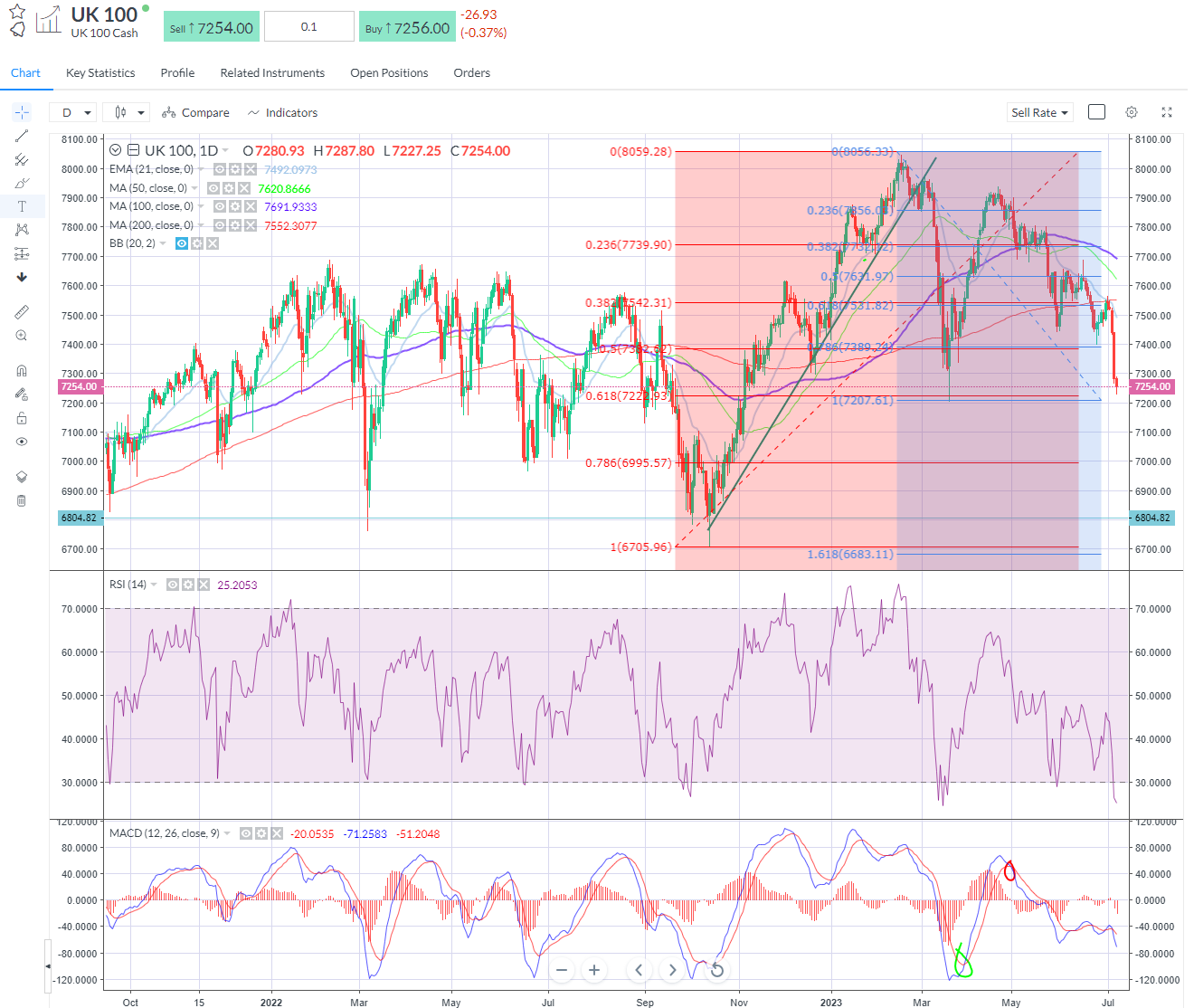Open the candlestick chart type dropdown
This screenshot has width=1194, height=1008.
127,112
